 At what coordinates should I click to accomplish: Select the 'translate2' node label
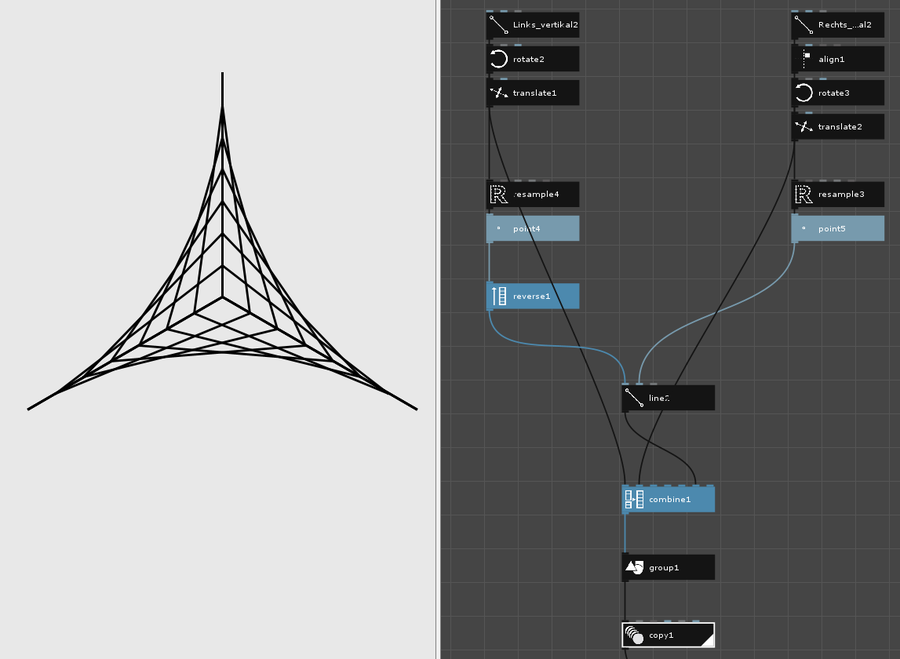point(840,127)
